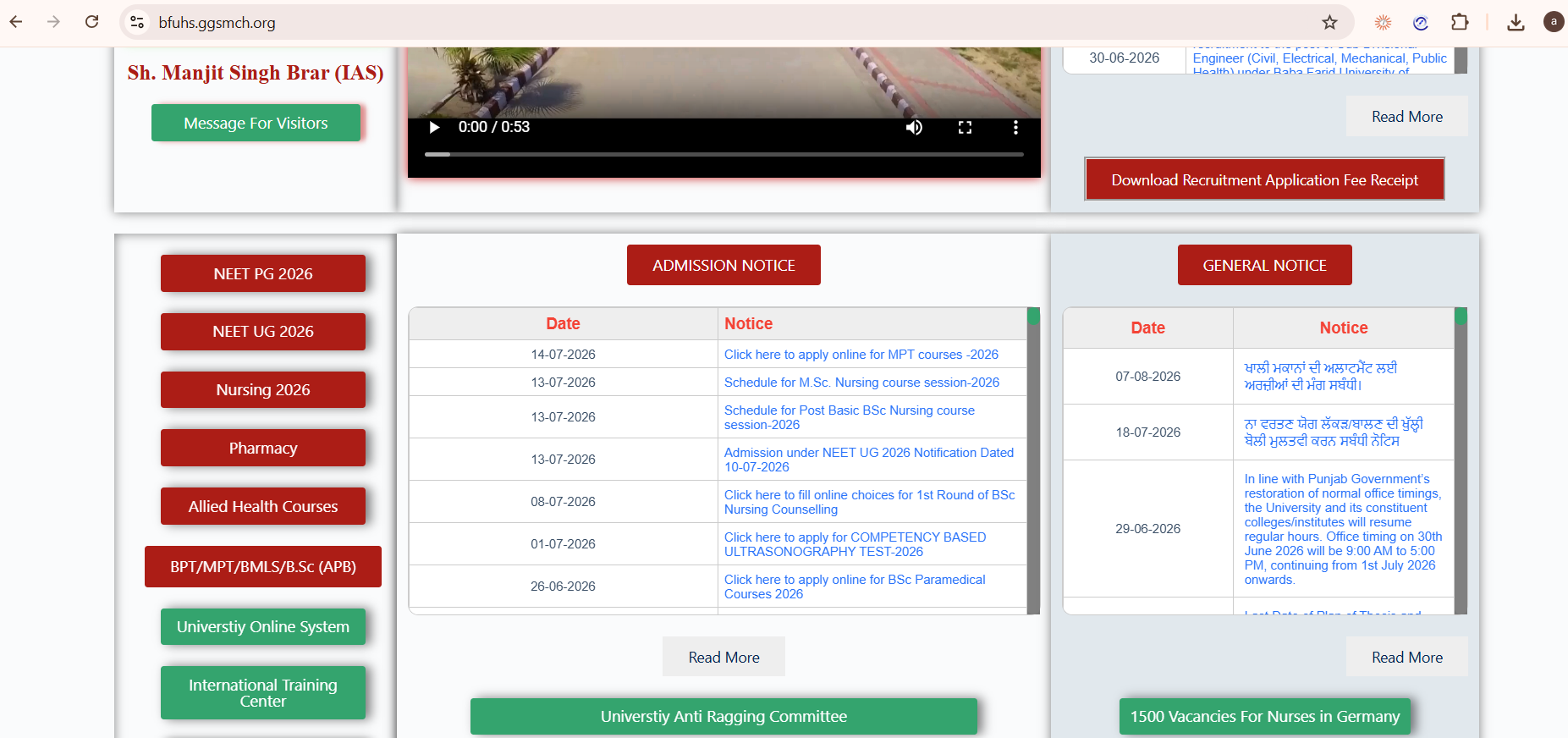The height and width of the screenshot is (738, 1568).
Task: Open Universtiy Online System
Action: pyautogui.click(x=263, y=626)
